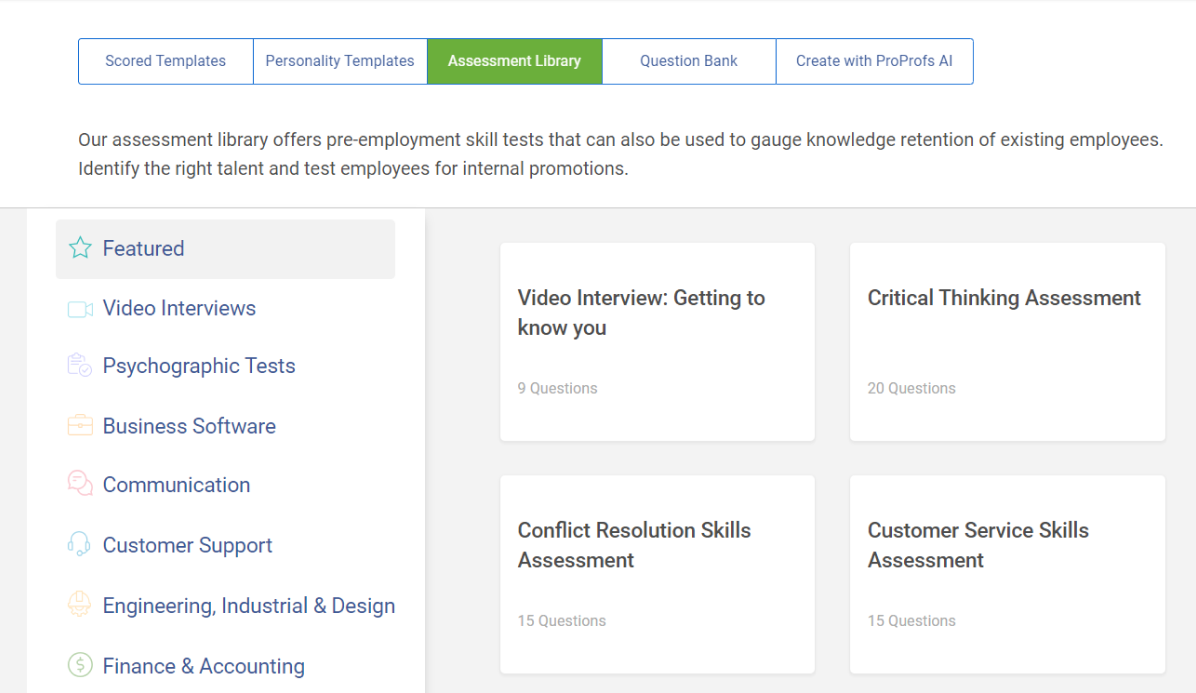
Task: Click the video camera icon for Video Interviews
Action: click(80, 309)
